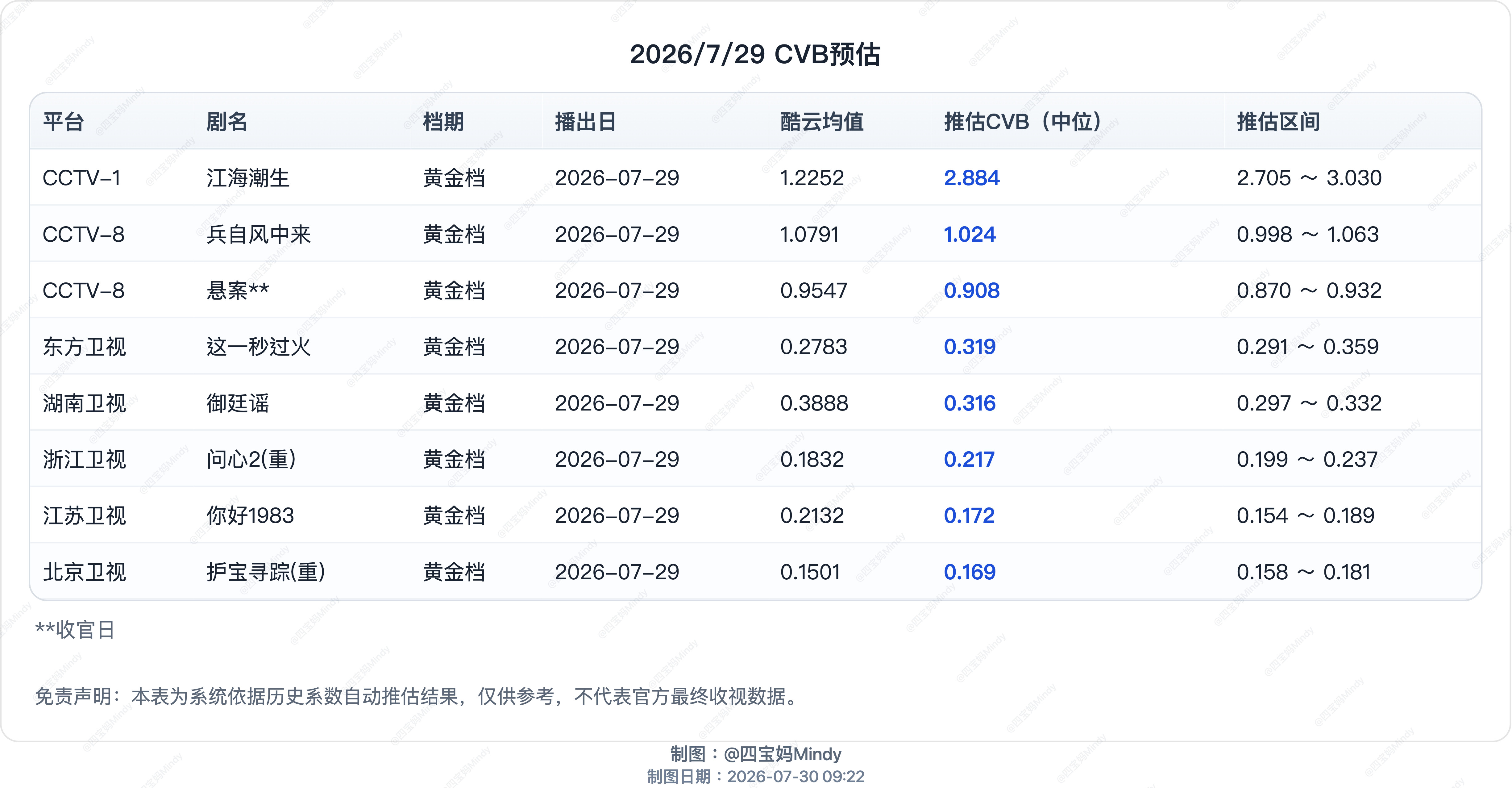Click the drama name 护宝寻踪(重)
Viewport: 1512px width, 788px height.
[266, 573]
